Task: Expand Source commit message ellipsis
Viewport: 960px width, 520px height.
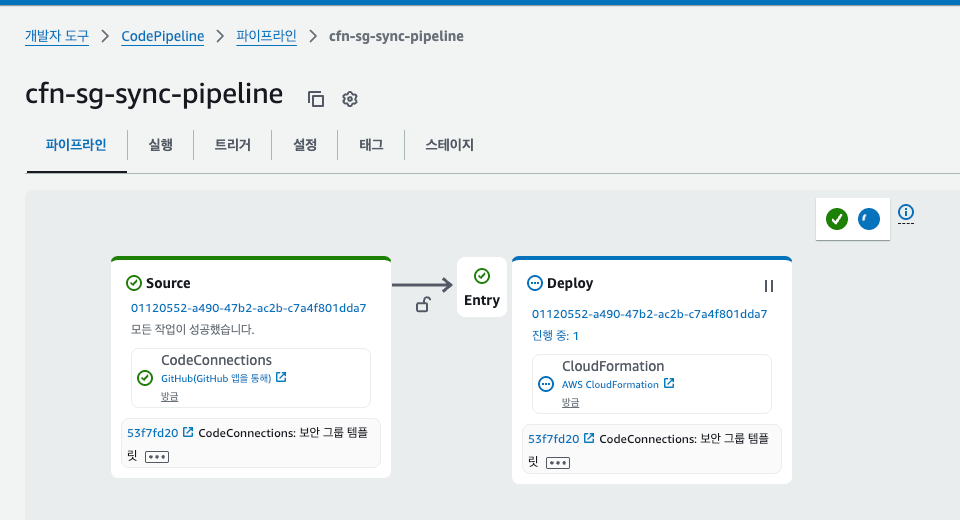Action: pos(157,457)
